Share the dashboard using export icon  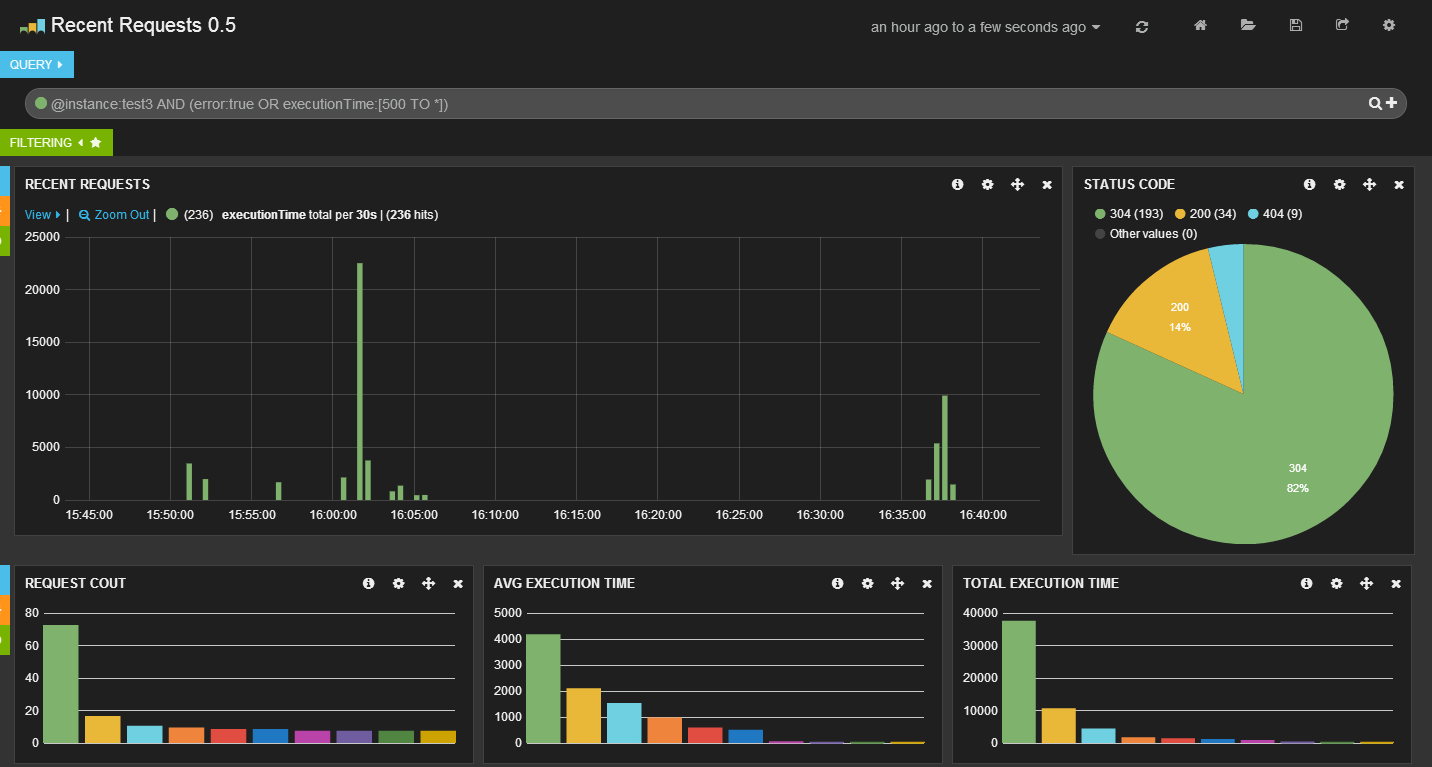[x=1342, y=26]
